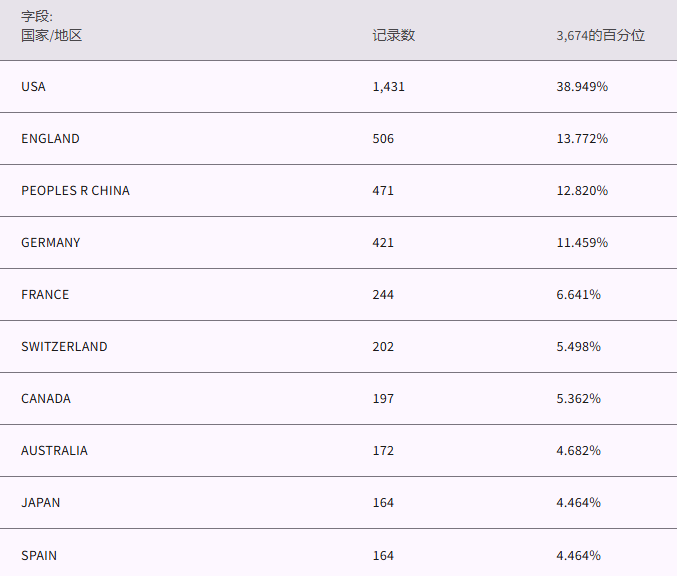677x576 pixels.
Task: Click the 471 record count value
Action: [x=383, y=191]
